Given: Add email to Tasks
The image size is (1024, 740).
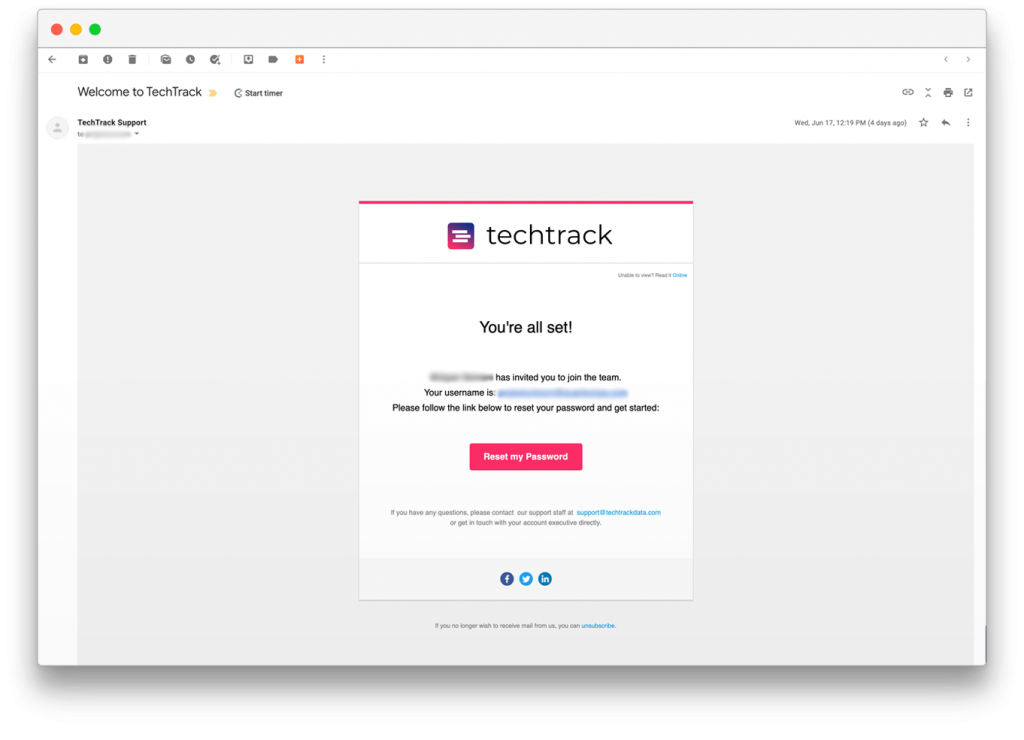Looking at the screenshot, I should [215, 59].
